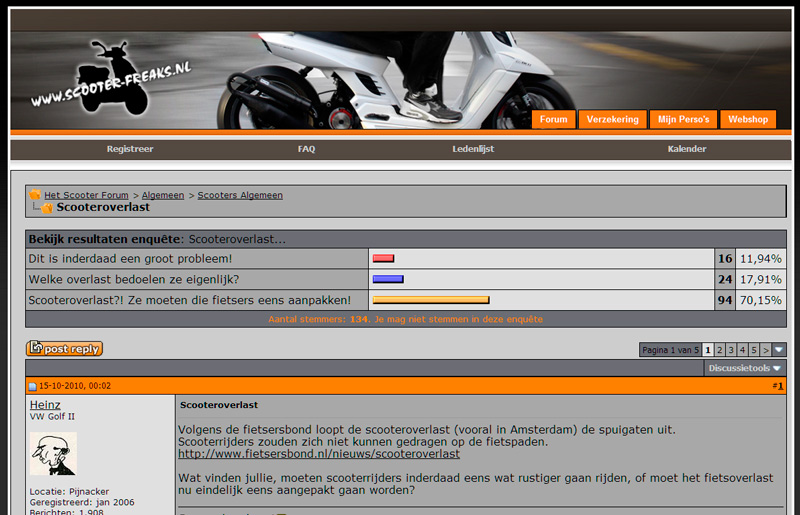Select poll option about fietsers aanpakken
800x515 pixels.
(190, 300)
